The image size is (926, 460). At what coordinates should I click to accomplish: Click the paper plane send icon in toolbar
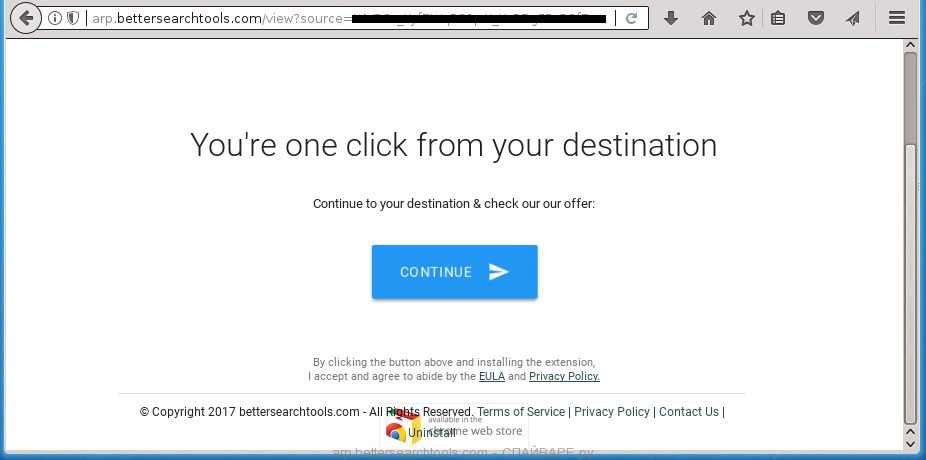(x=852, y=18)
